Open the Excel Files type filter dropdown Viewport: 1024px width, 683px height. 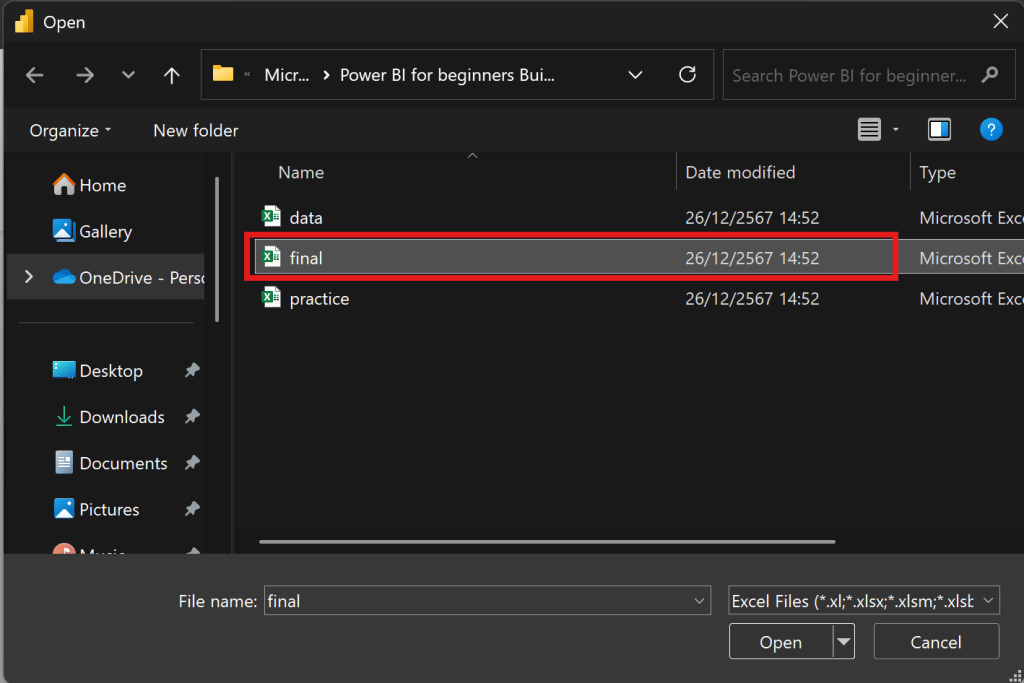[x=864, y=601]
